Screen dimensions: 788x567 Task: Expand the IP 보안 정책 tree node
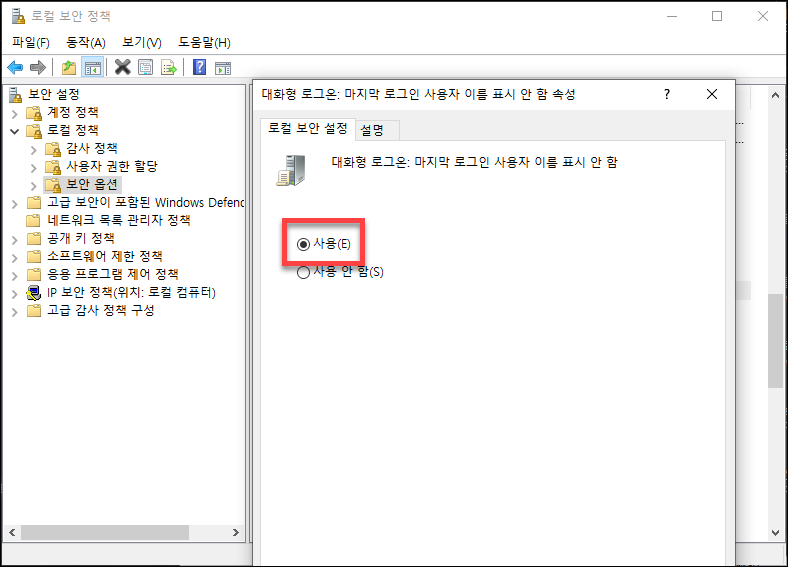tap(15, 294)
